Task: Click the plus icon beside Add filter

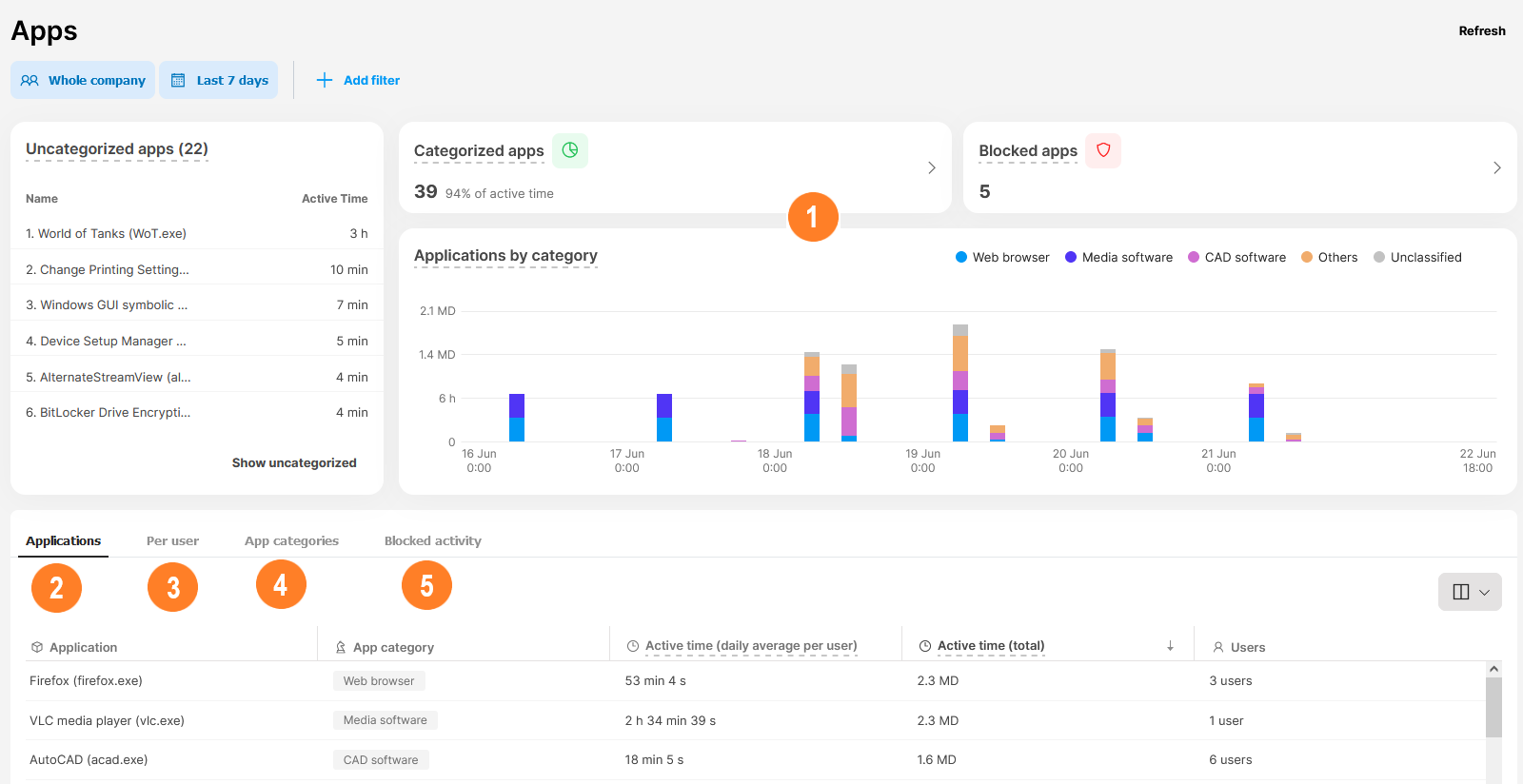Action: (x=325, y=80)
